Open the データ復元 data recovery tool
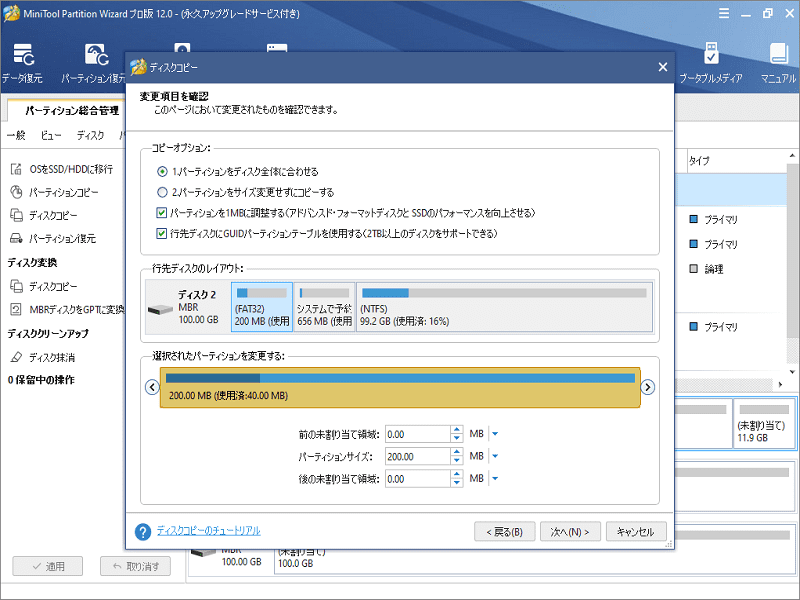This screenshot has width=800, height=600. (22, 63)
